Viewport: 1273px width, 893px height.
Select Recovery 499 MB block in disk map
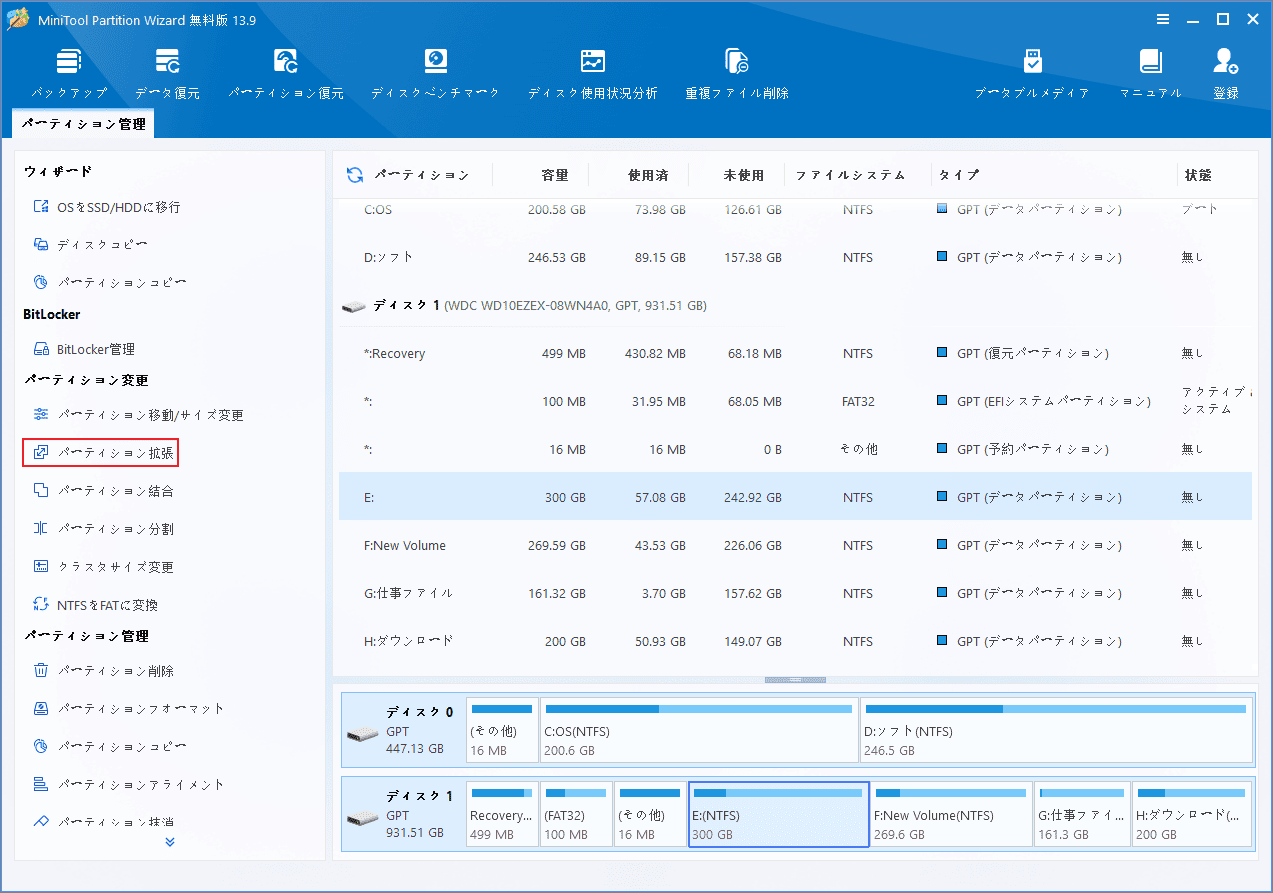[x=502, y=814]
